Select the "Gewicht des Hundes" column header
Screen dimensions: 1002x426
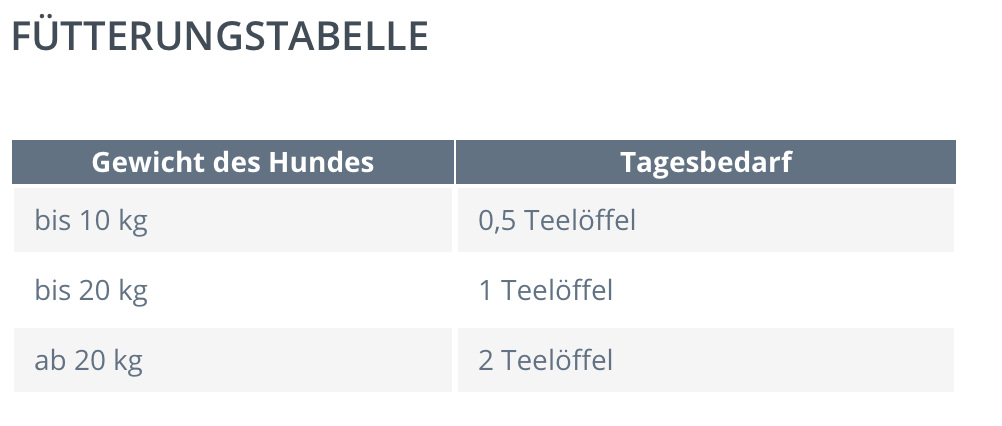click(x=233, y=162)
